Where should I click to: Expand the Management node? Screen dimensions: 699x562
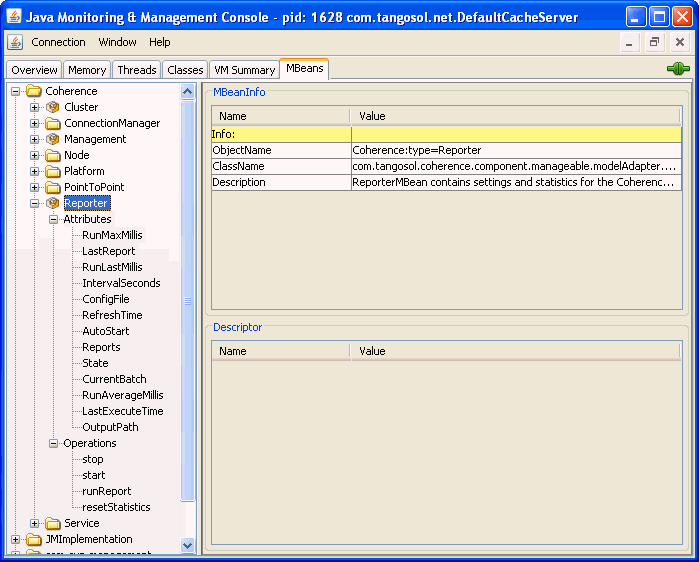34,139
